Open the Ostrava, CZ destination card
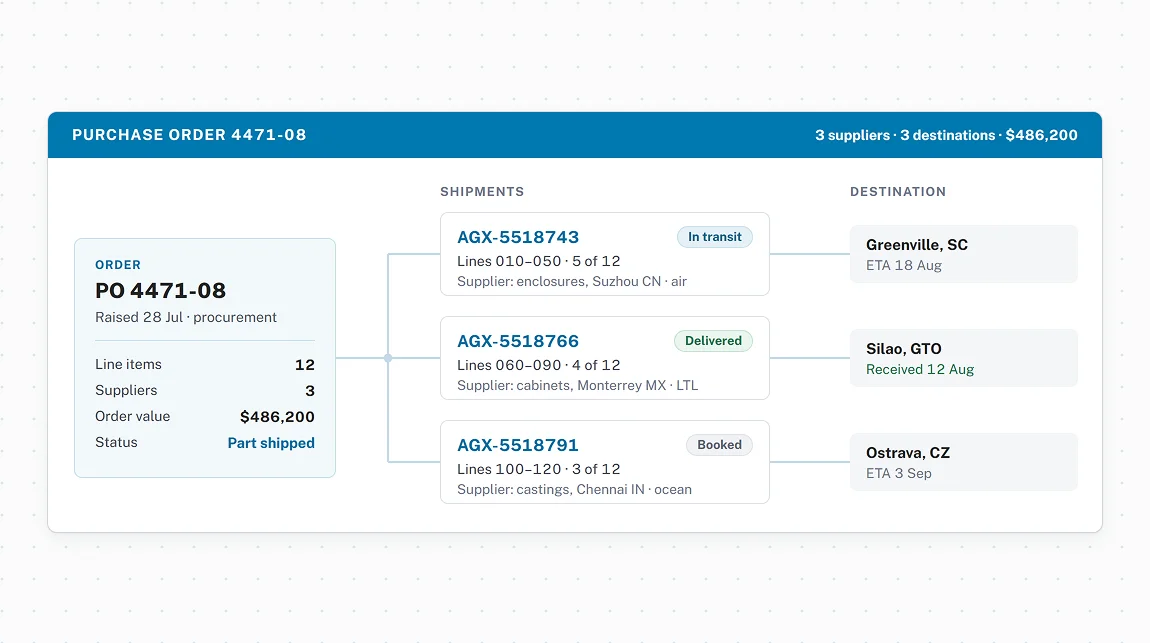Image resolution: width=1150 pixels, height=643 pixels. coord(964,462)
